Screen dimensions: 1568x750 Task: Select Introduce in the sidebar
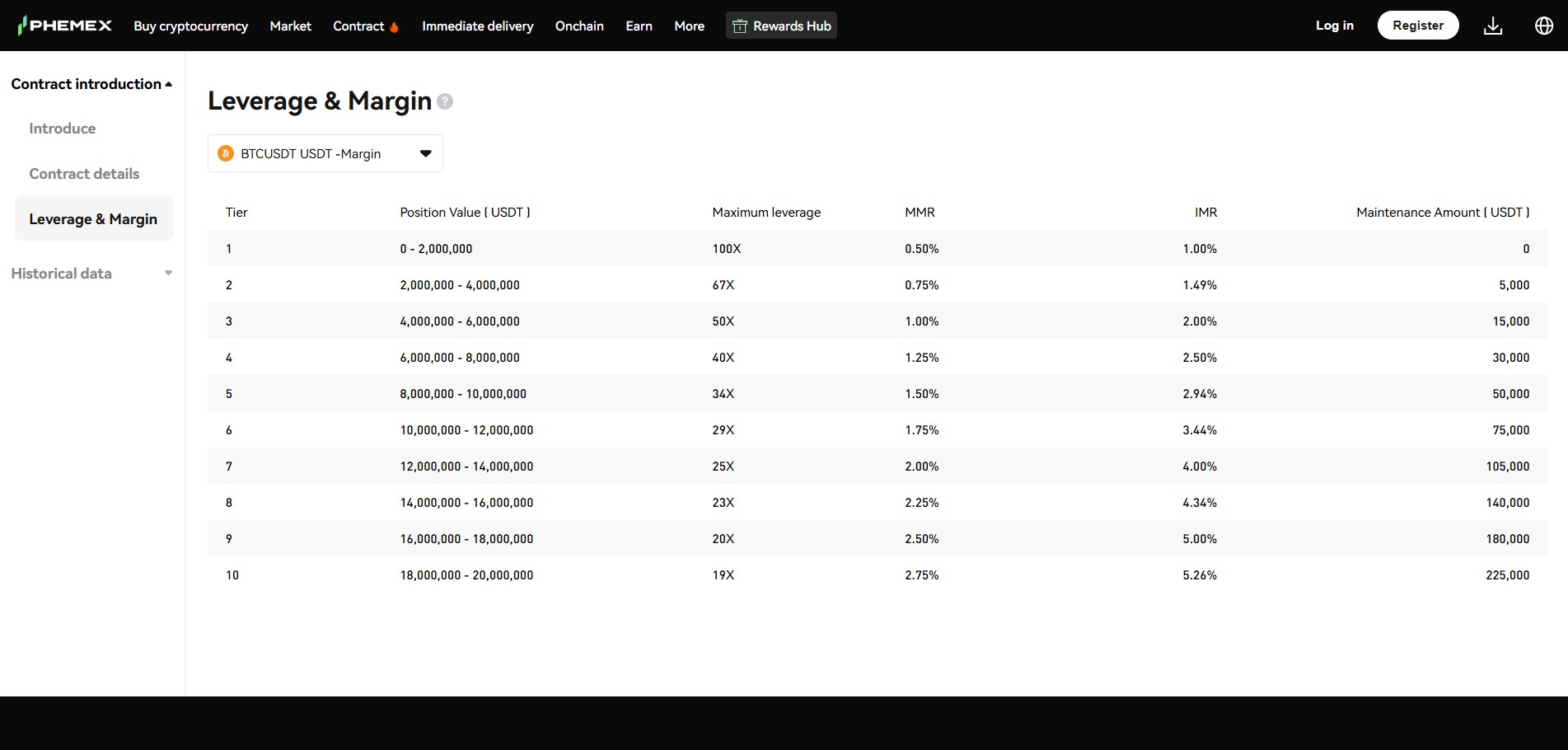[x=62, y=128]
